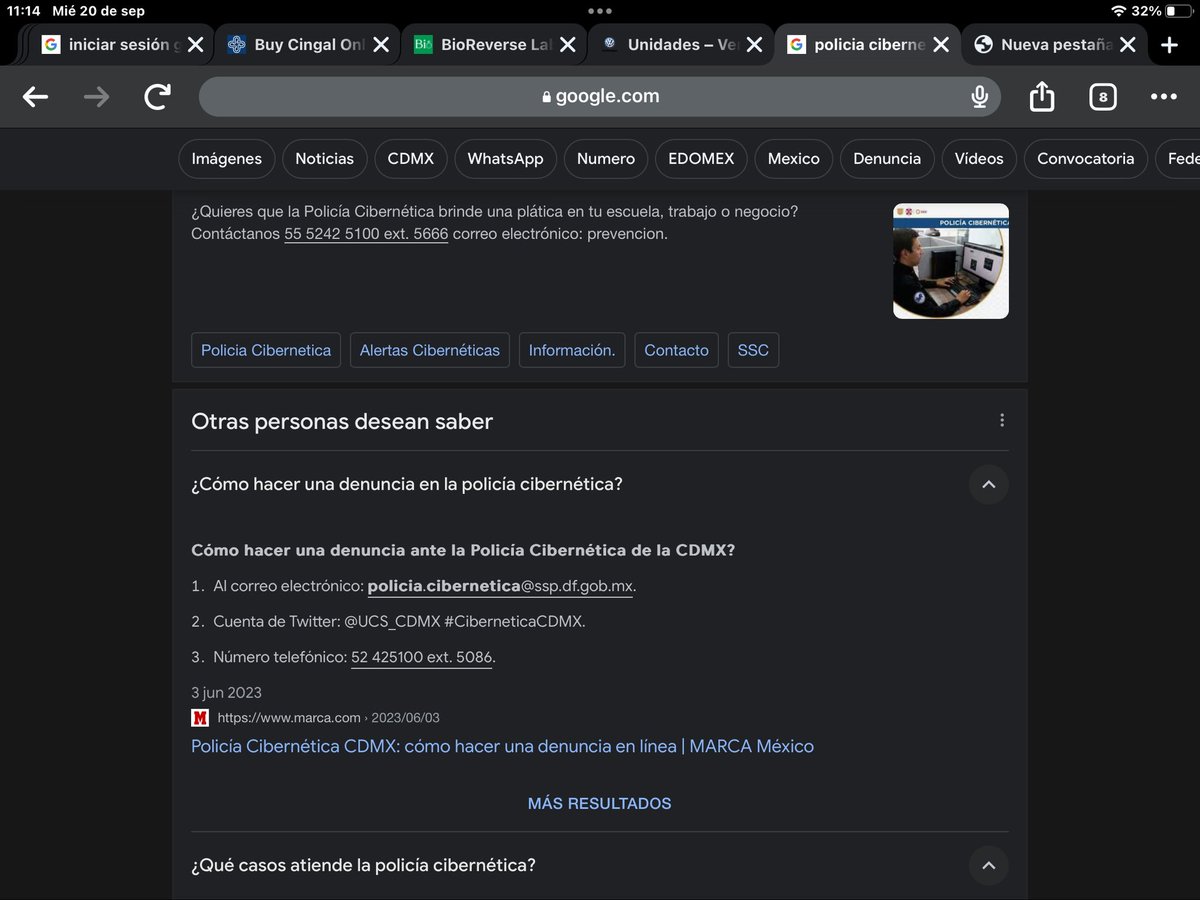The image size is (1200, 900).
Task: Filter results by Imágenes
Action: (227, 158)
